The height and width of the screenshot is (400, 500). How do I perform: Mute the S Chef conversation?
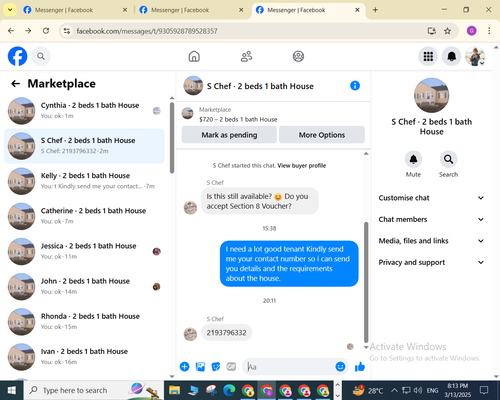(413, 159)
